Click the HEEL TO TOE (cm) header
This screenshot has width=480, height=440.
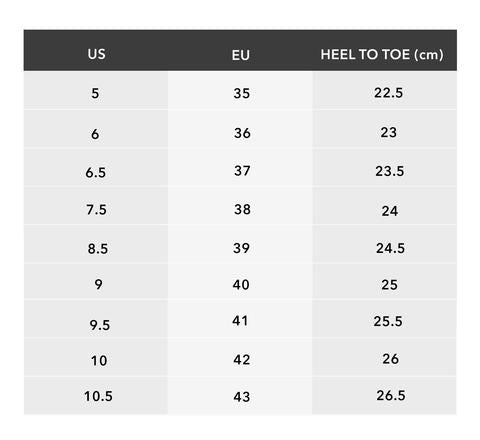pyautogui.click(x=382, y=55)
